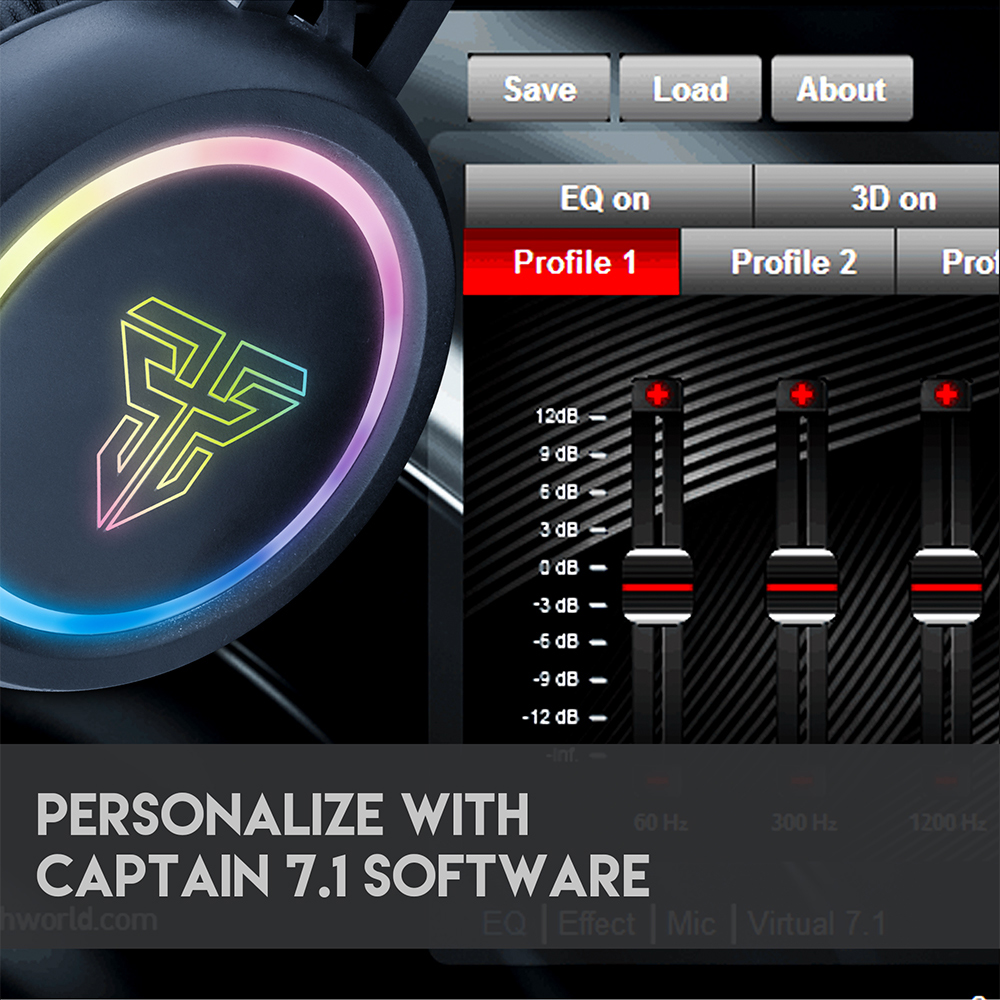Open the Mic section in the bottom bar
Screen dimensions: 1000x1000
click(x=691, y=923)
